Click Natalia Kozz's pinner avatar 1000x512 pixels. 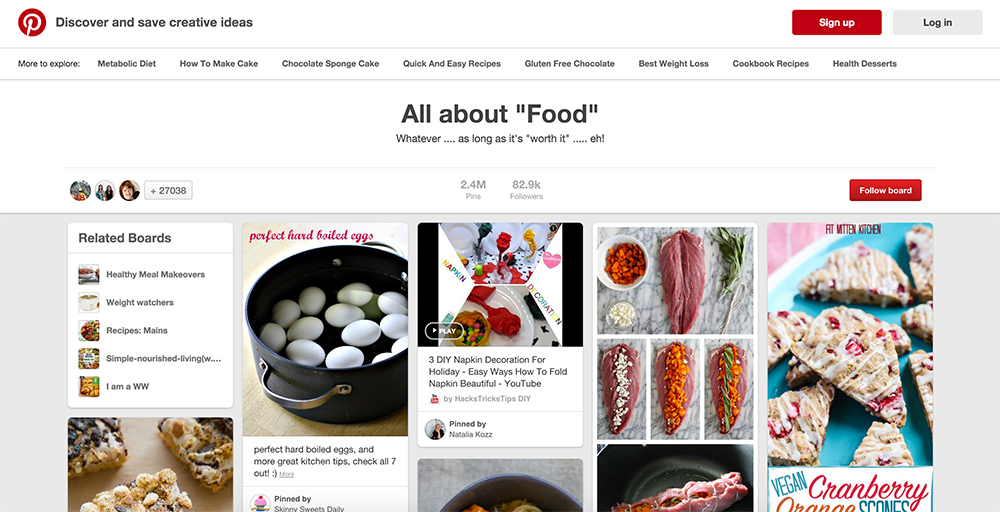coord(435,429)
